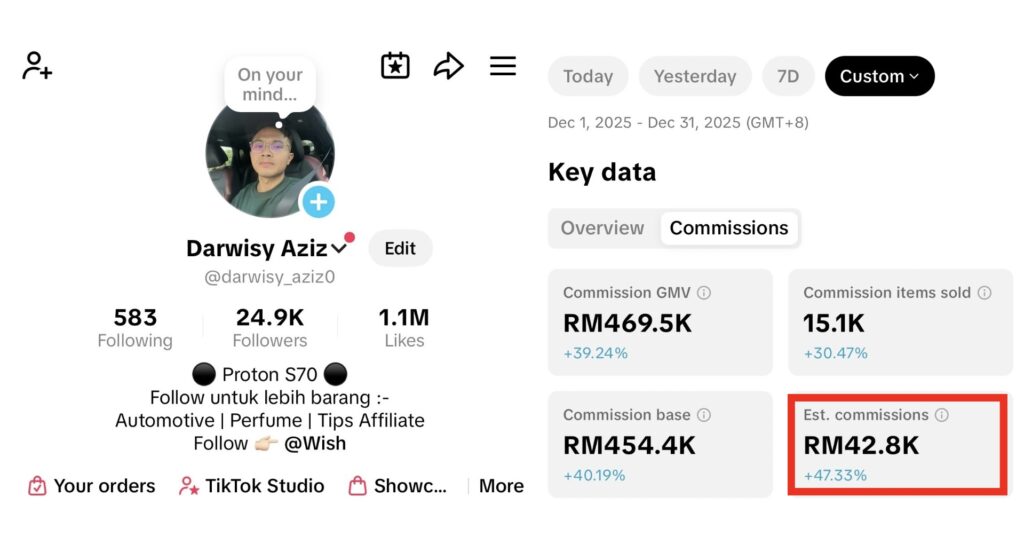Image resolution: width=1024 pixels, height=544 pixels.
Task: Select the Yesterday date filter
Action: tap(695, 76)
